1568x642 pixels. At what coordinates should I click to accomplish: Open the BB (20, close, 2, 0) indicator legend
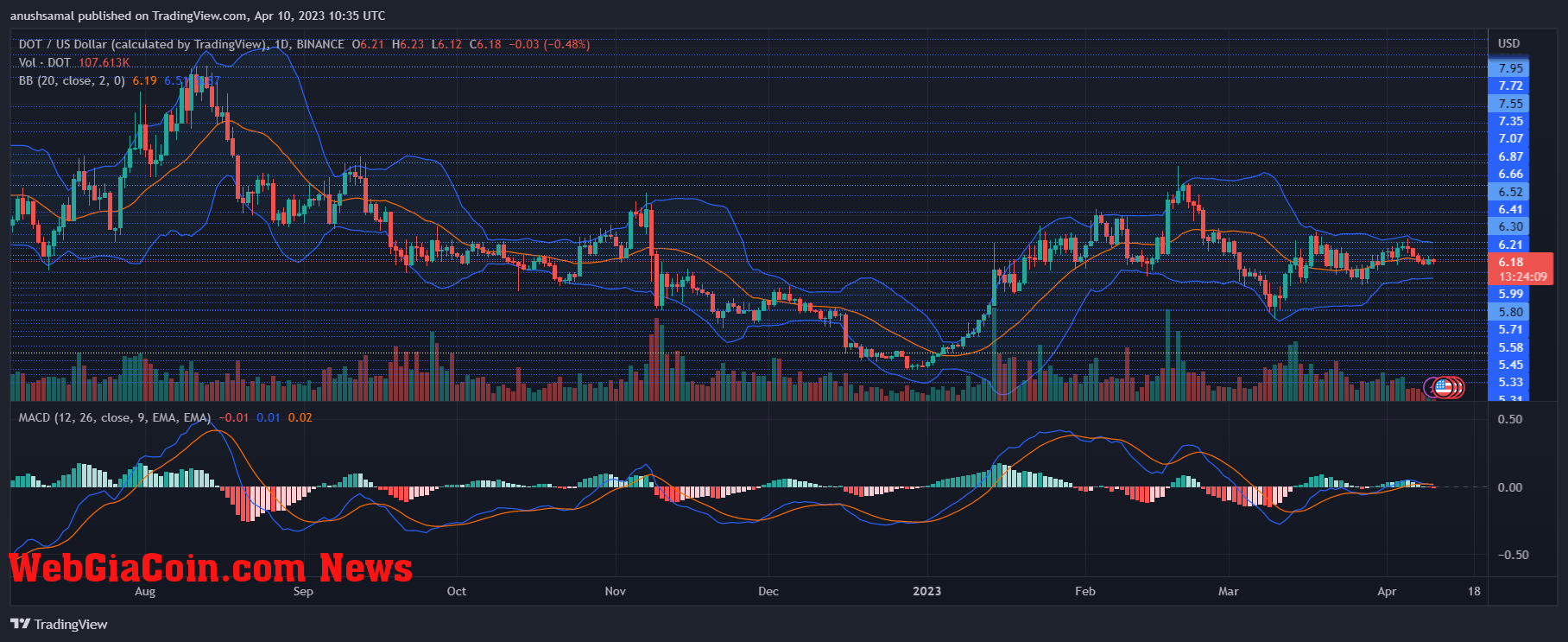coord(72,80)
